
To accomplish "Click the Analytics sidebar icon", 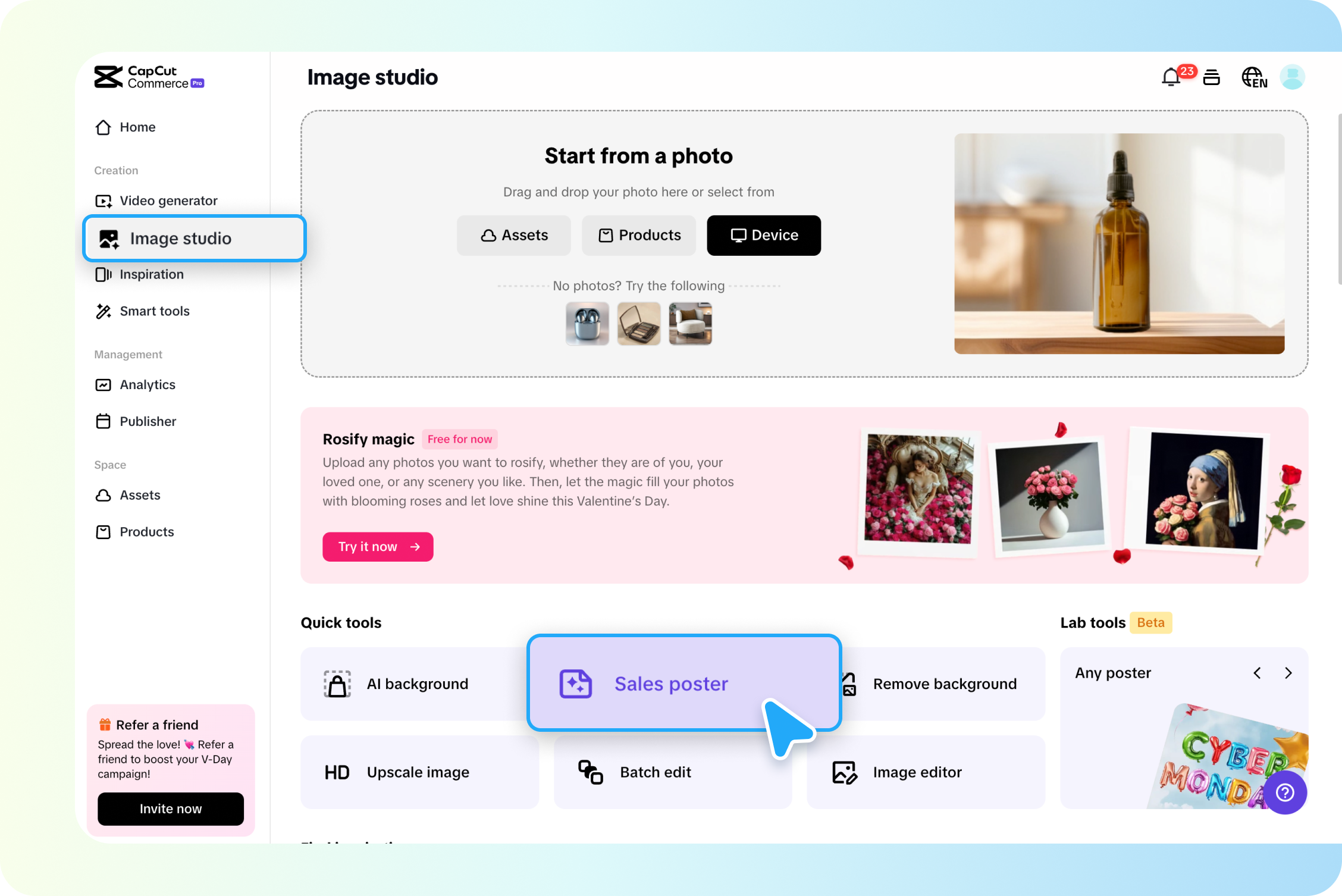I will coord(103,384).
